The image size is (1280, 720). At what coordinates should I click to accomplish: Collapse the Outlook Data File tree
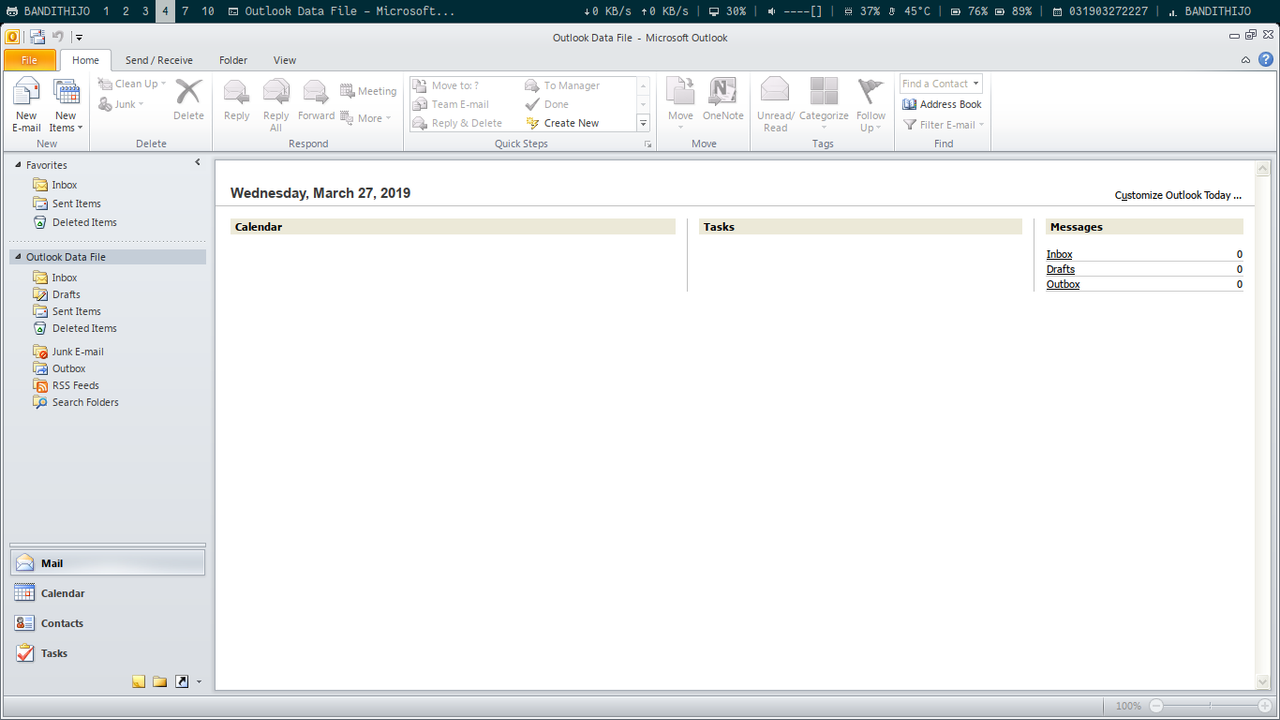(x=18, y=257)
